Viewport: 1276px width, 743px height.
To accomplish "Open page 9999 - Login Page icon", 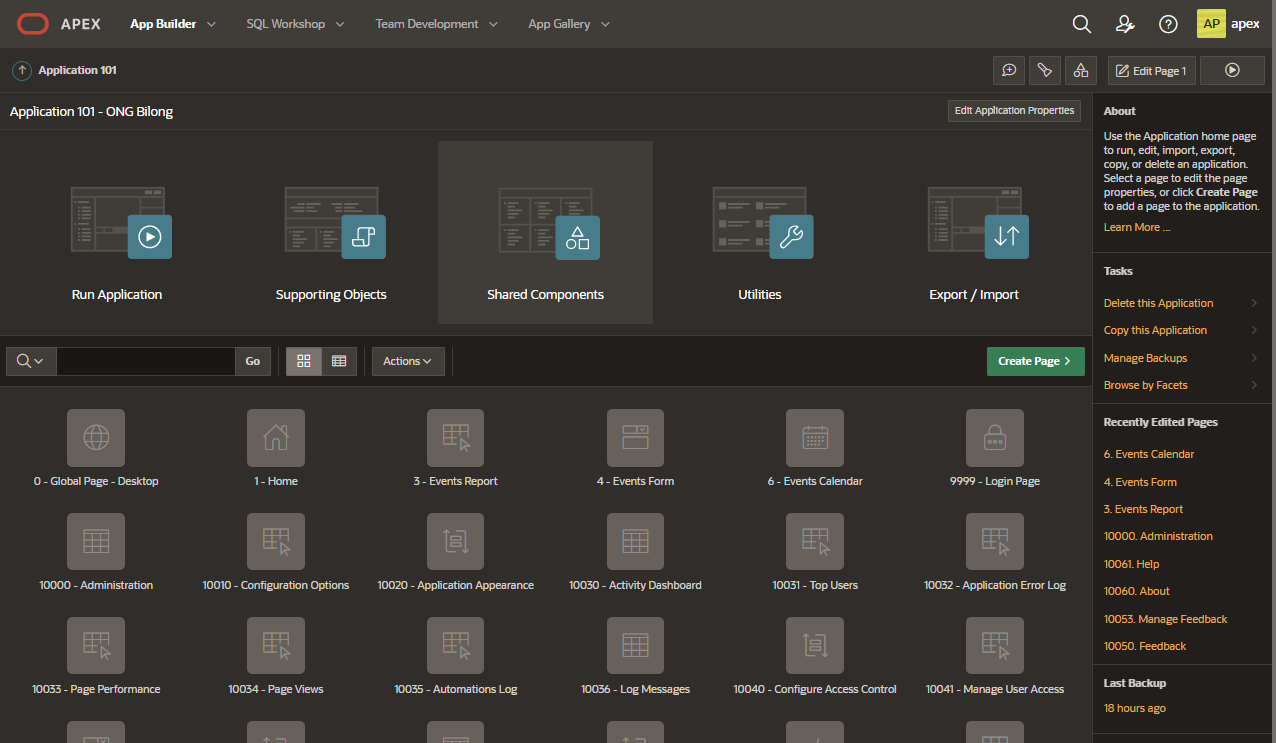I will tap(995, 438).
